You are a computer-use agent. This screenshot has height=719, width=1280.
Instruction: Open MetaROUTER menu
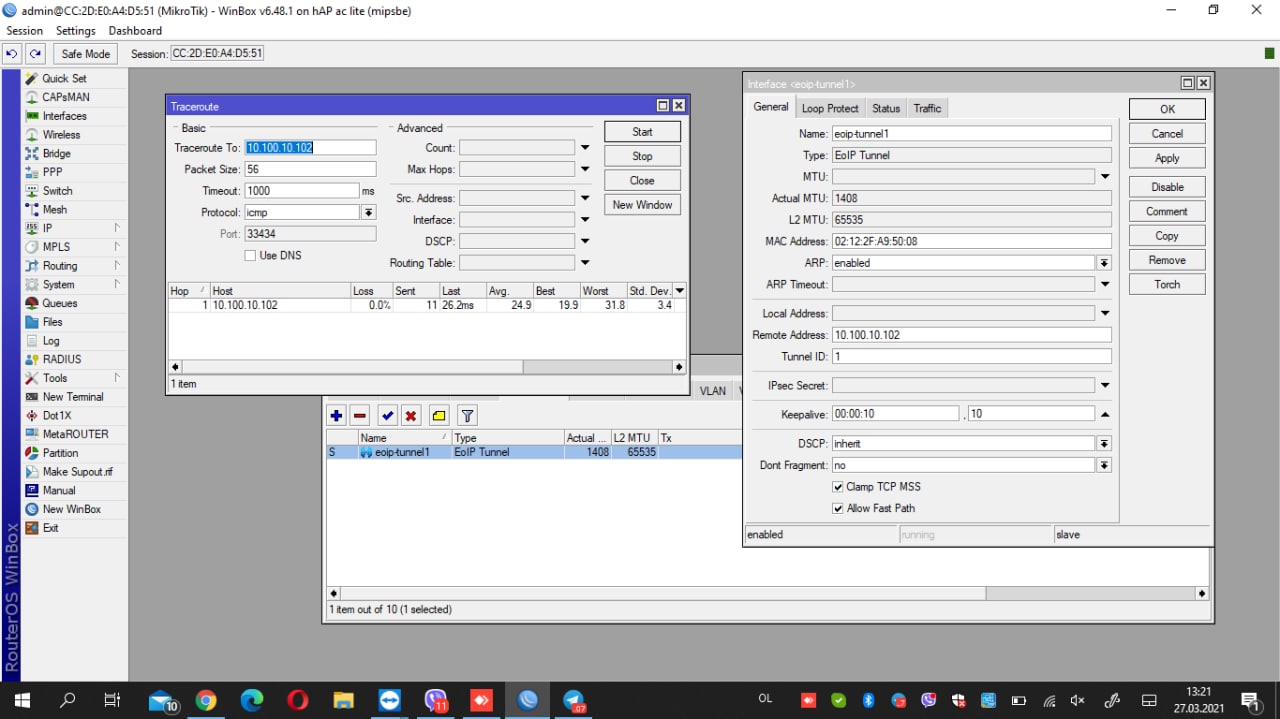[75, 434]
